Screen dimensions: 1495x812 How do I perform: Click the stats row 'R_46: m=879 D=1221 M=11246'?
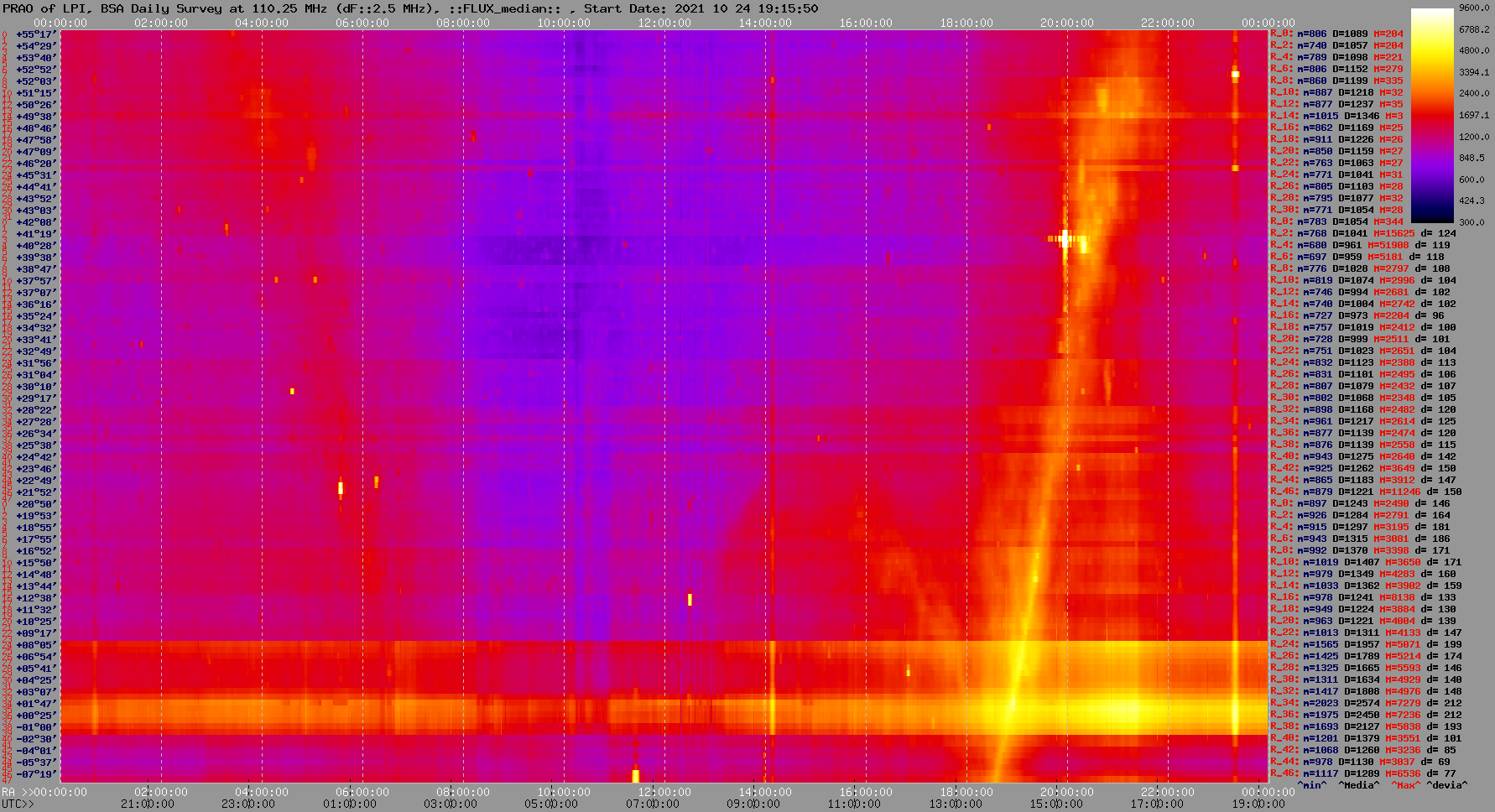1366,492
